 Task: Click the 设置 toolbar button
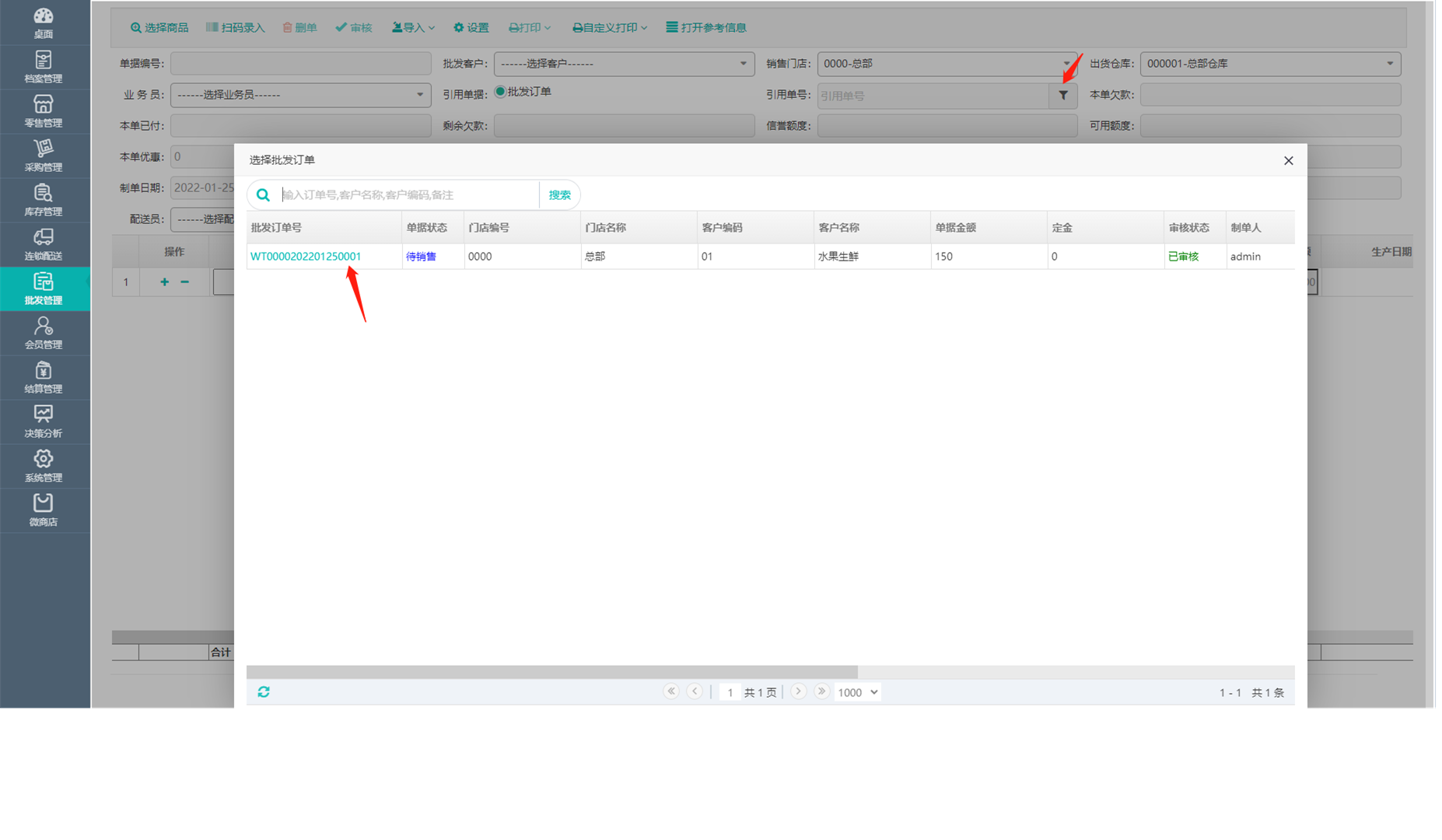point(471,28)
